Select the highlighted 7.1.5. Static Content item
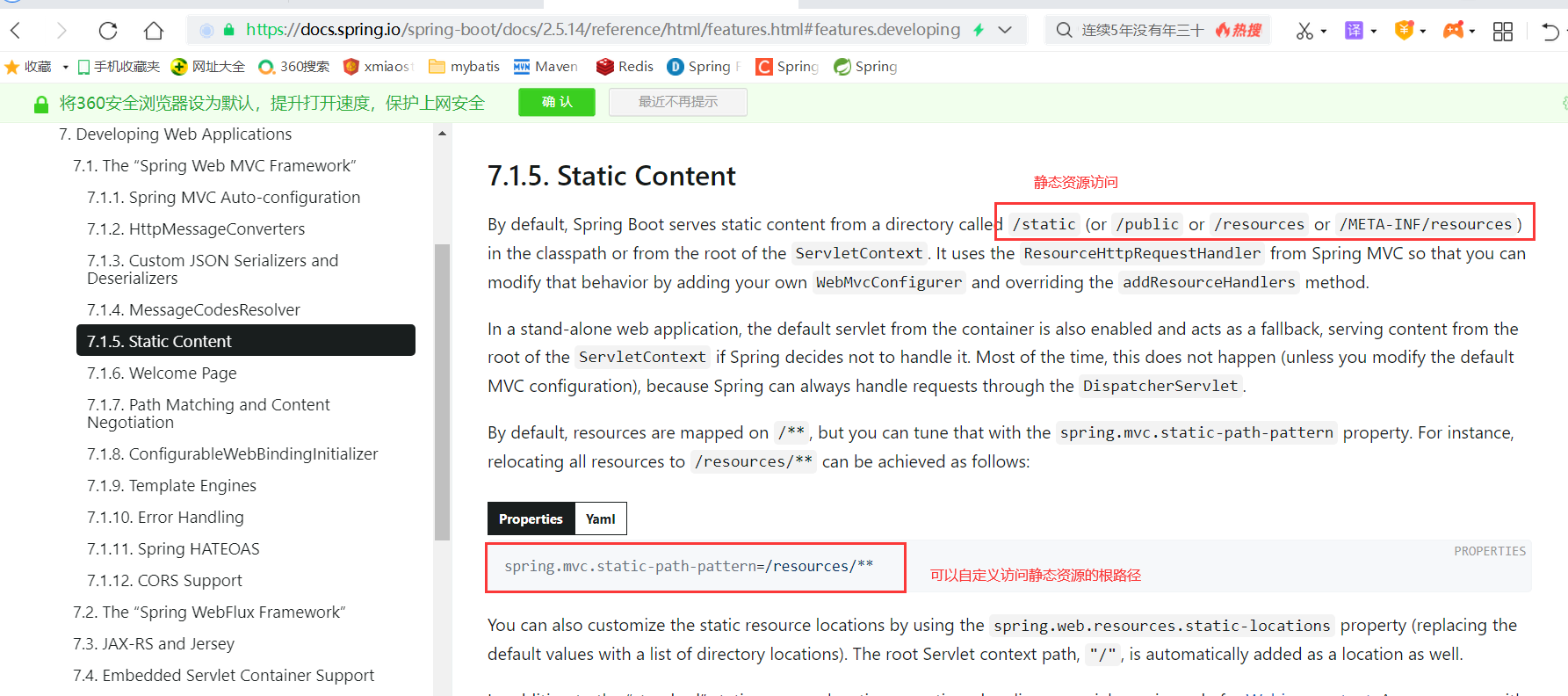 246,341
